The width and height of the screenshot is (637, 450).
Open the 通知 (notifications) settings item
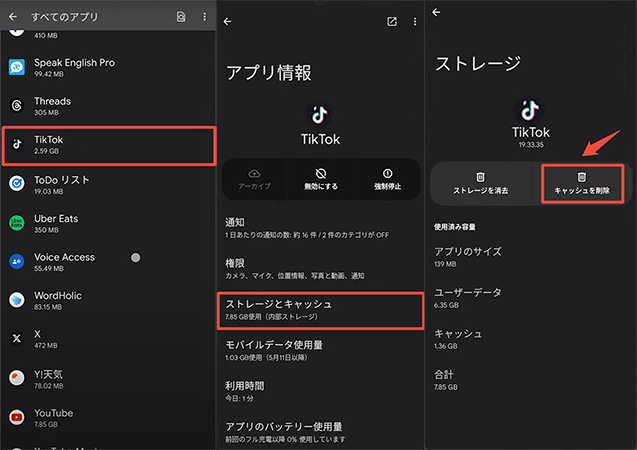[x=318, y=227]
